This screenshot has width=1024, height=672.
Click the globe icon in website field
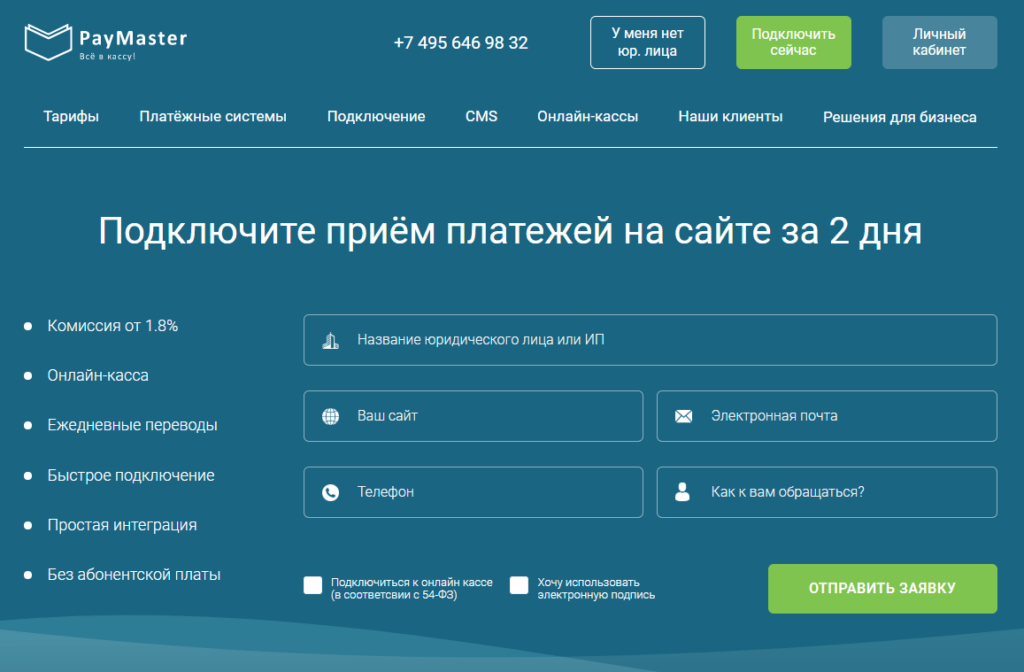point(331,416)
